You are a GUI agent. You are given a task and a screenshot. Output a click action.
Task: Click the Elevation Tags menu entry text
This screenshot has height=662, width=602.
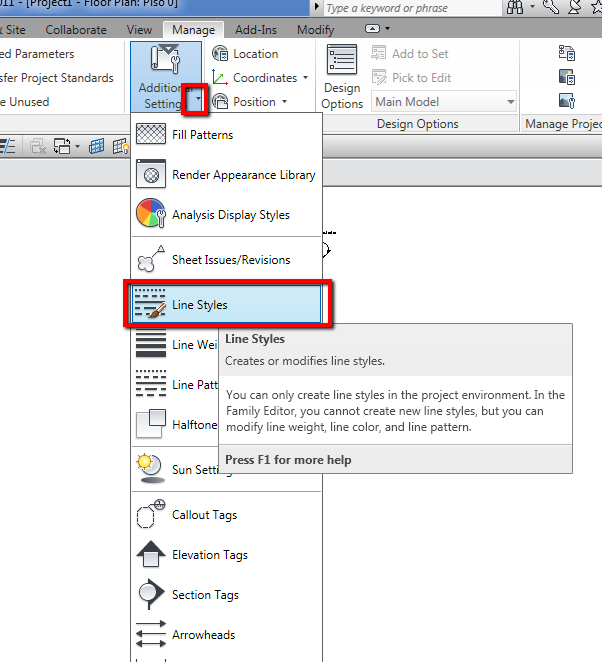pyautogui.click(x=210, y=555)
